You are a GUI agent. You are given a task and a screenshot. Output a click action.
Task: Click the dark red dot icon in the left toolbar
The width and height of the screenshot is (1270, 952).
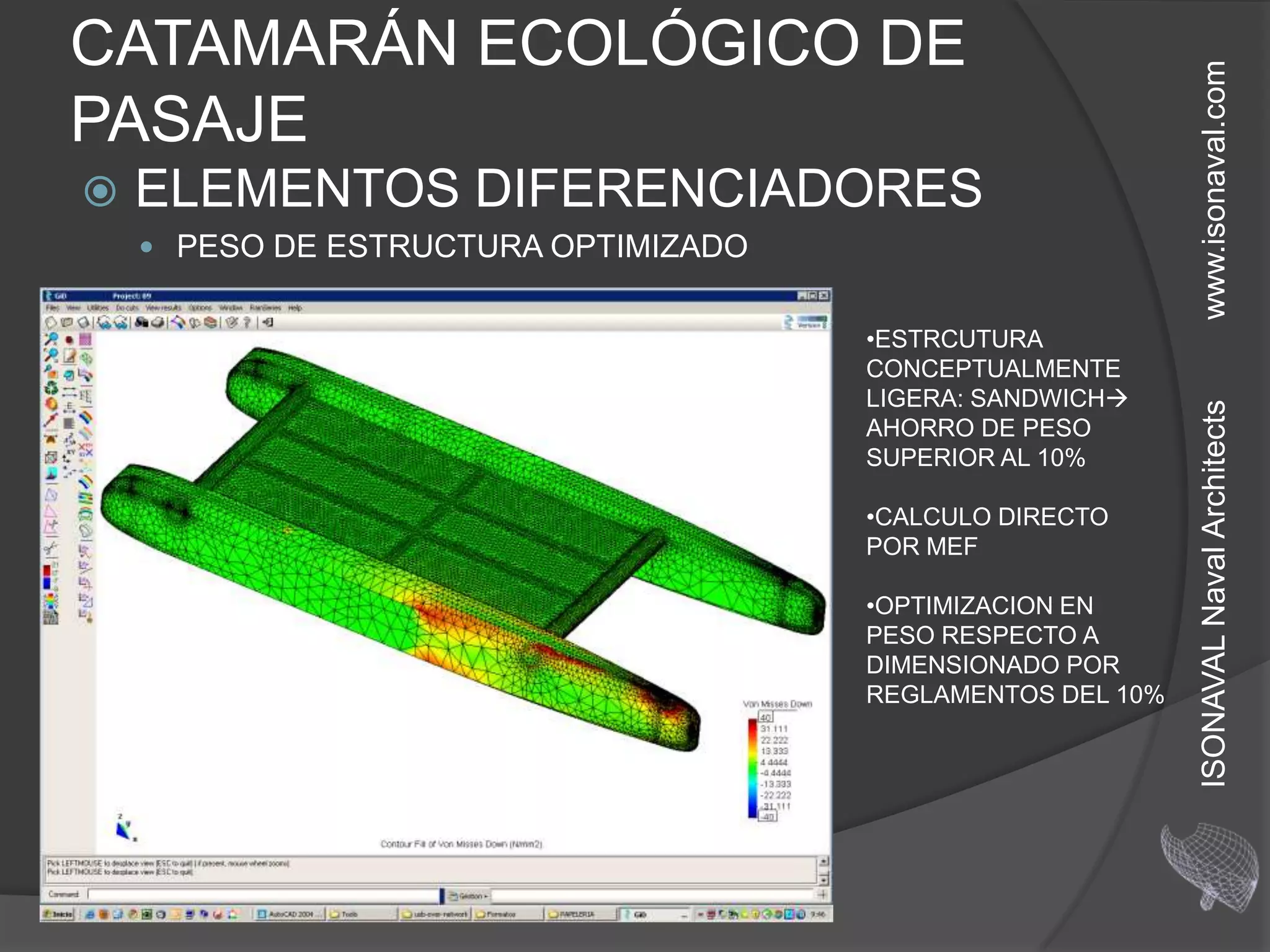(69, 340)
